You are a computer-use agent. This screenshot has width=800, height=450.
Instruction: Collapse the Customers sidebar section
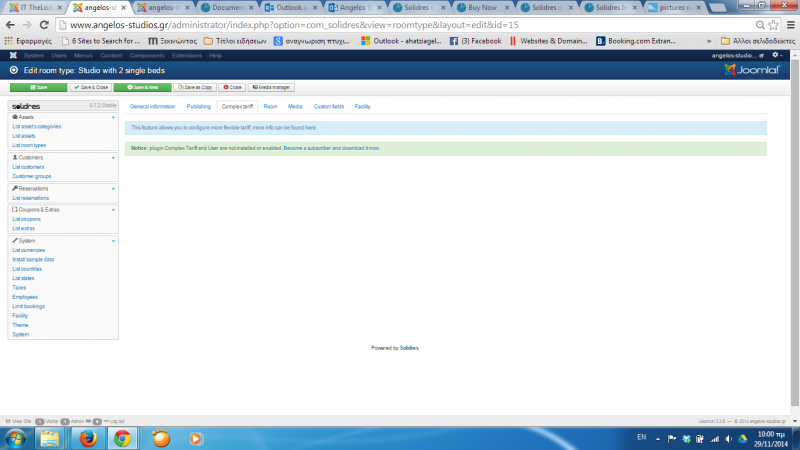tap(114, 157)
